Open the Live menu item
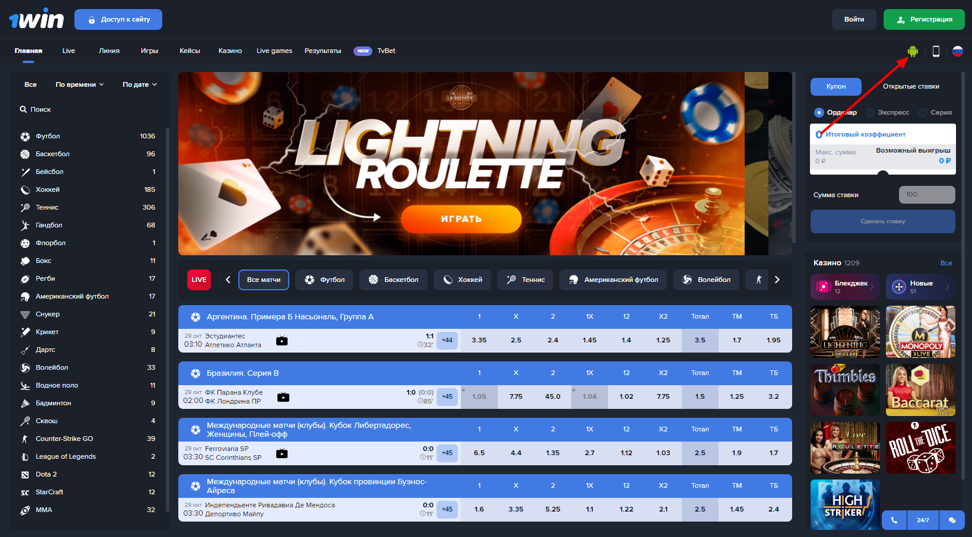972x537 pixels. pos(69,51)
